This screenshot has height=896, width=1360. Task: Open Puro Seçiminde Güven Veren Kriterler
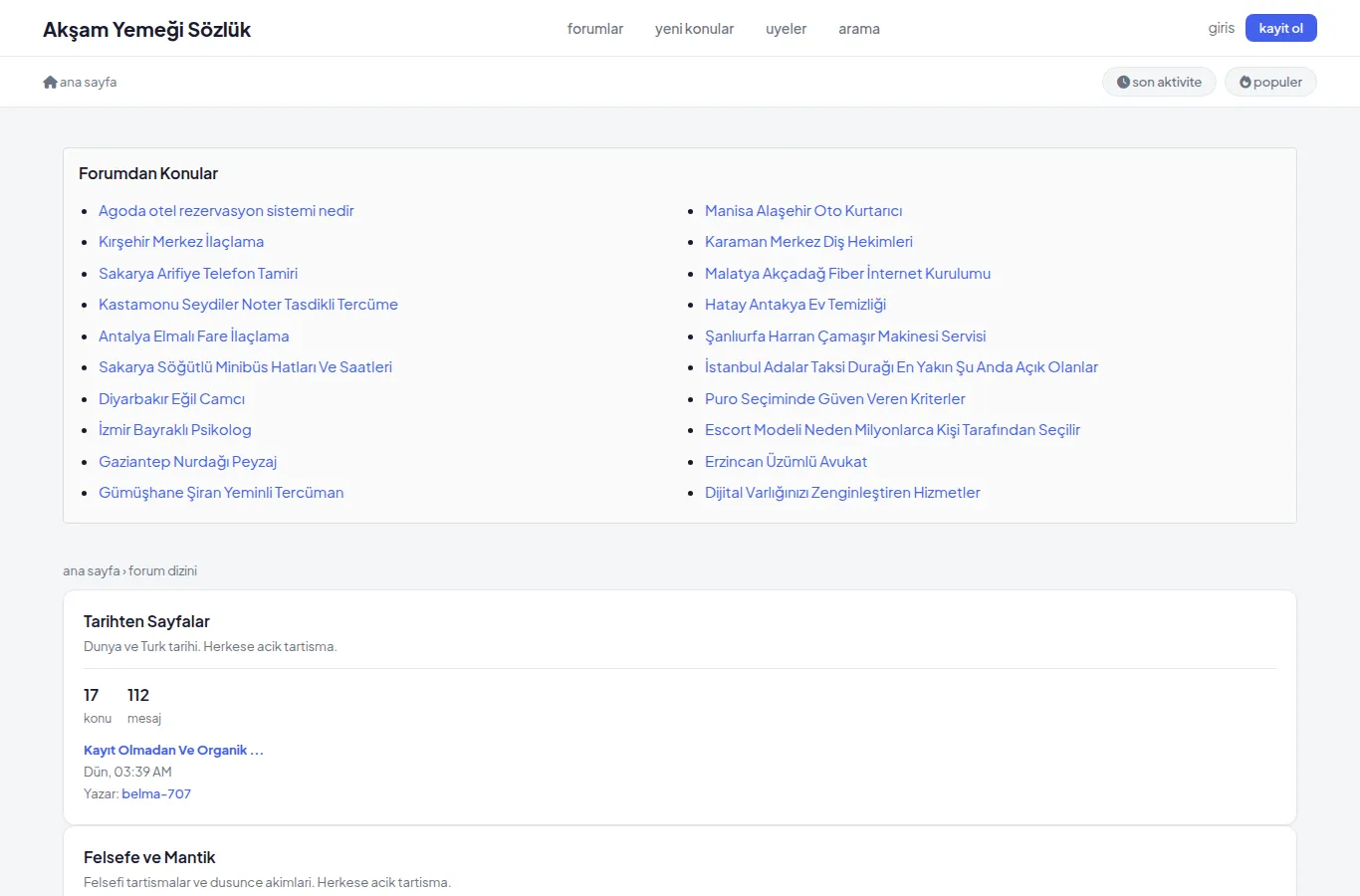(x=835, y=398)
